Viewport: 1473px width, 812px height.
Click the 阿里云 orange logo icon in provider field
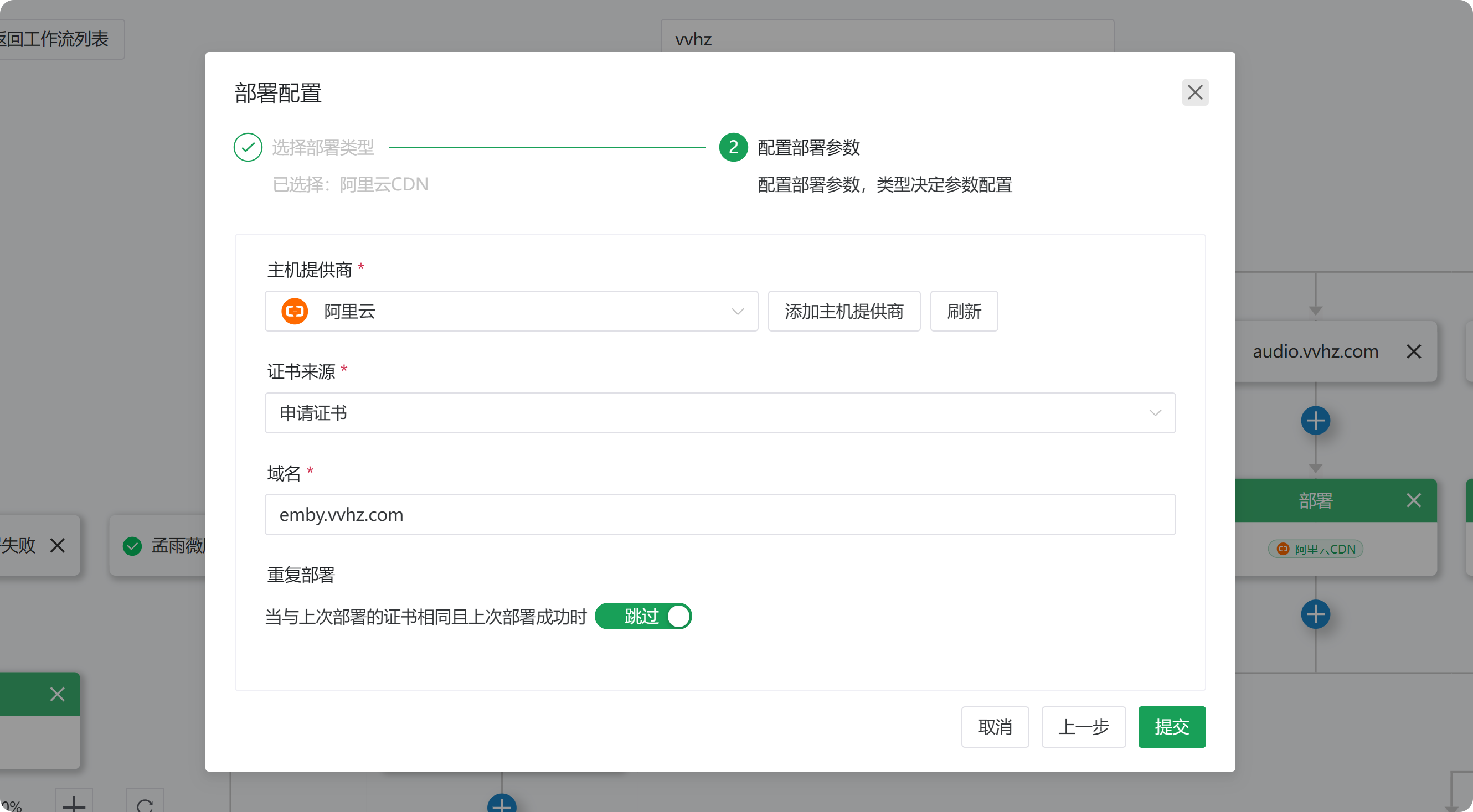[295, 312]
